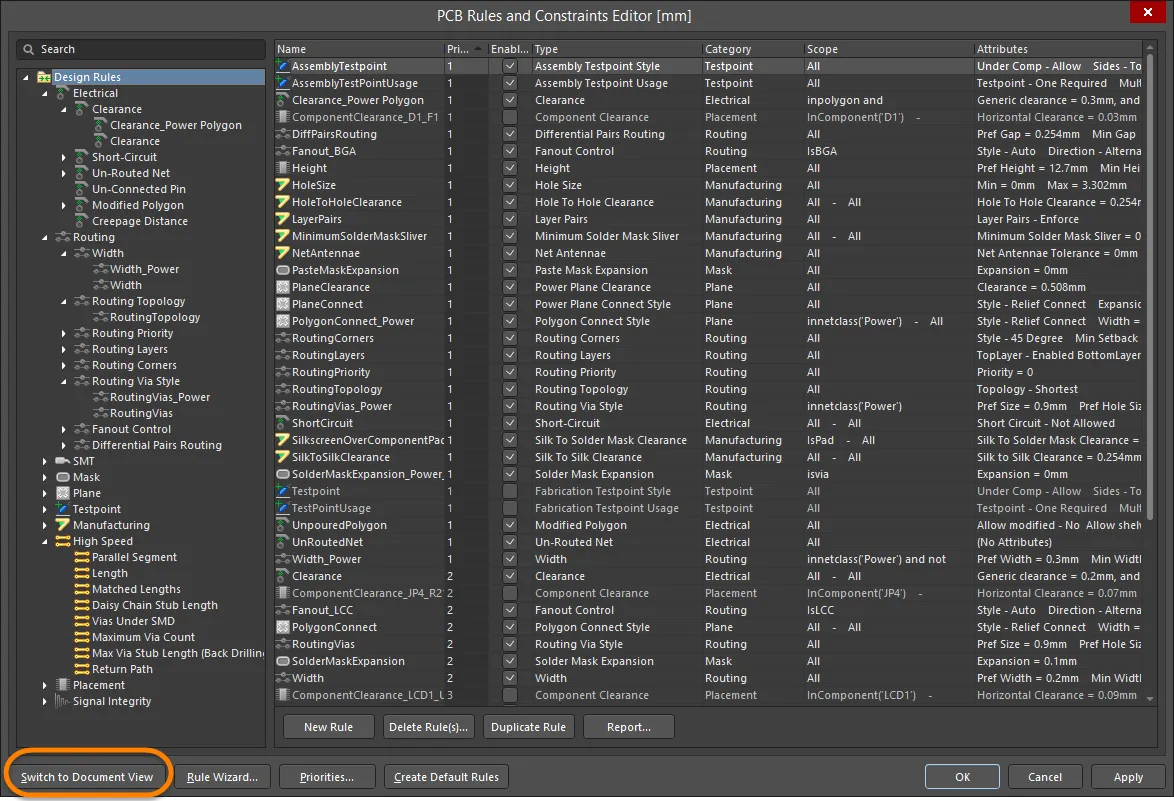Click the High Speed category icon
Viewport: 1174px width, 801px height.
click(63, 541)
